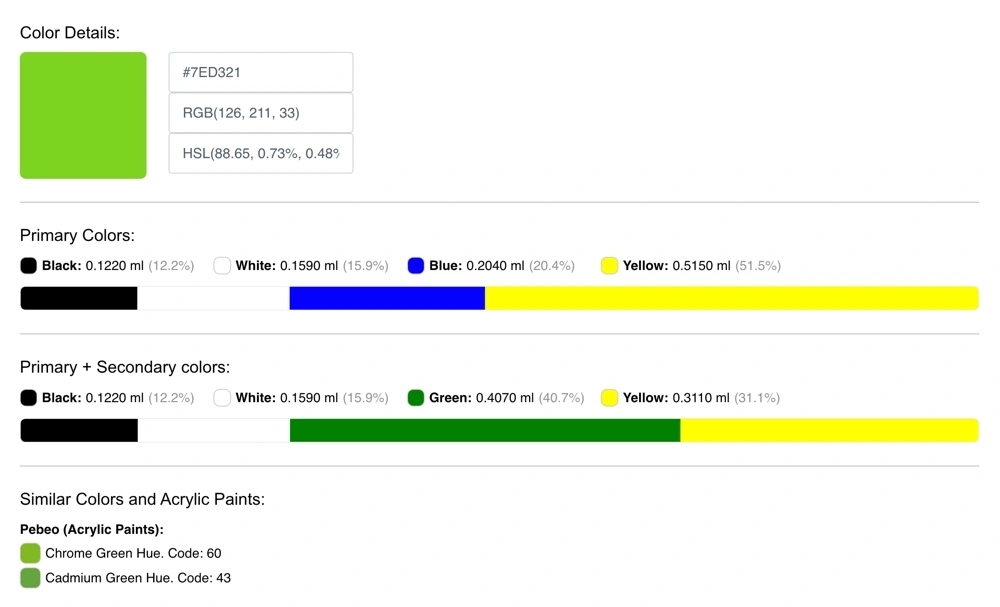Click the yellow segment of the primary mix bar

731,298
